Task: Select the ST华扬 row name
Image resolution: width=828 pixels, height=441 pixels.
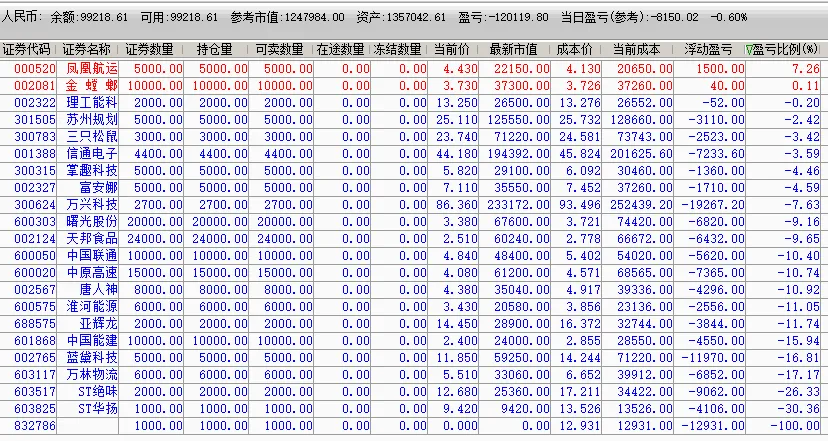Action: point(98,408)
